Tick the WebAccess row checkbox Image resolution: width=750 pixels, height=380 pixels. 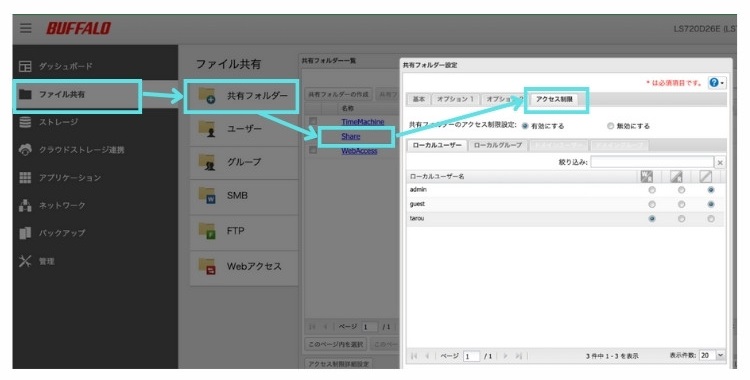tap(313, 150)
